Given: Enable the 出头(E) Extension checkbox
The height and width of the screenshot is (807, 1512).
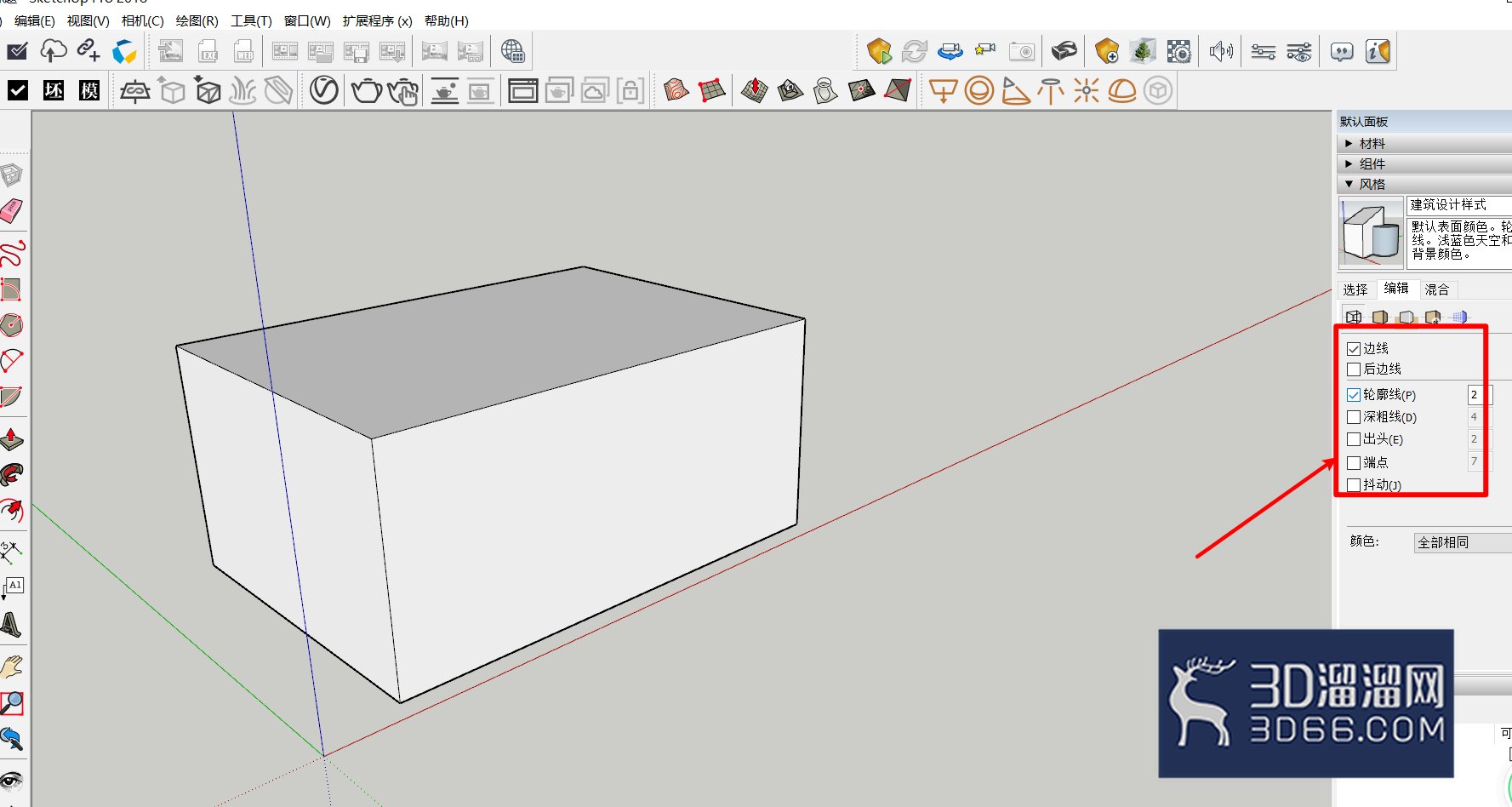Looking at the screenshot, I should click(x=1354, y=439).
